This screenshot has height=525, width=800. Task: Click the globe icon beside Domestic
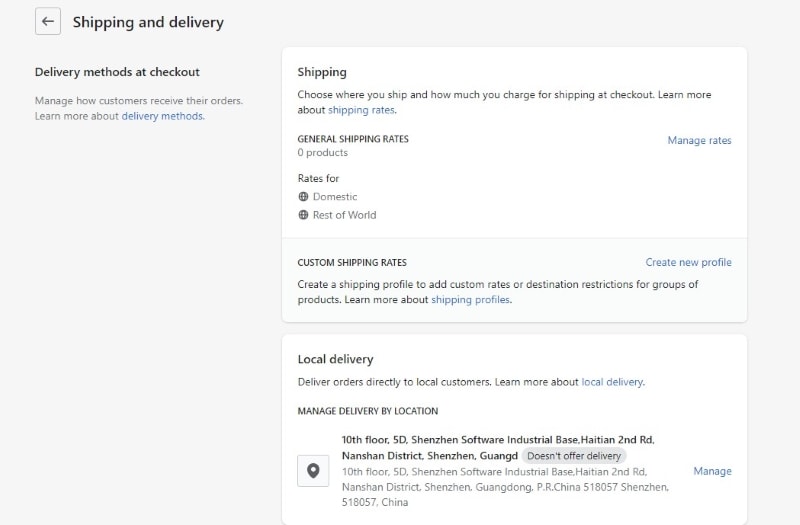click(304, 197)
